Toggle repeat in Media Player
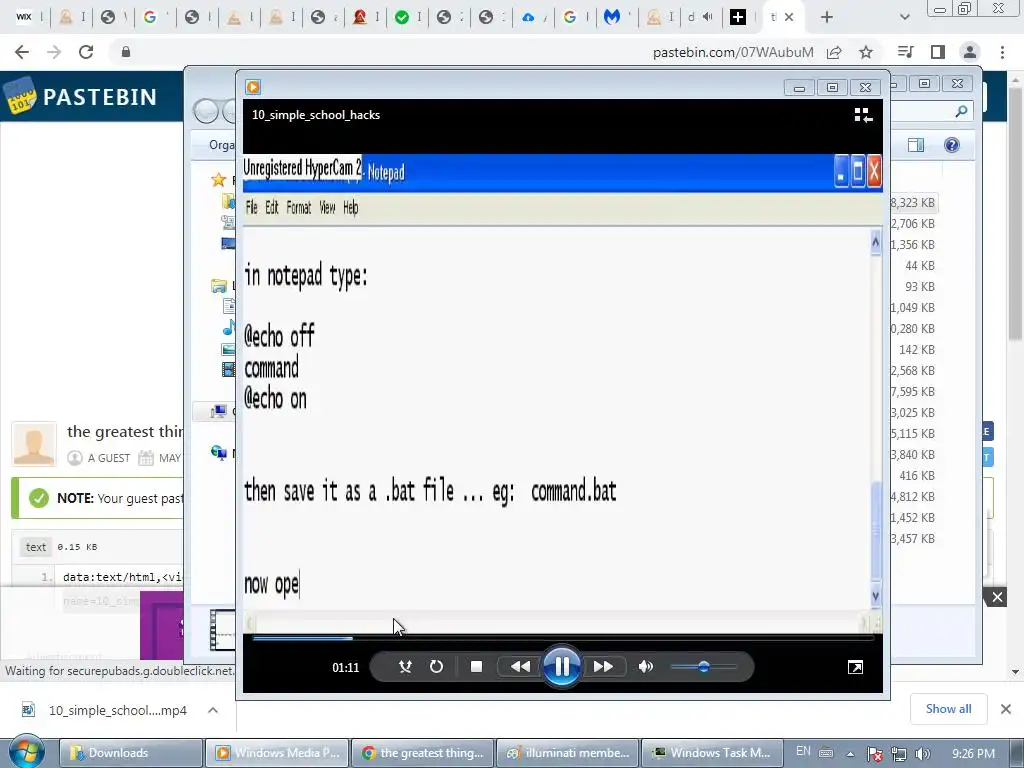Image resolution: width=1024 pixels, height=768 pixels. point(436,667)
